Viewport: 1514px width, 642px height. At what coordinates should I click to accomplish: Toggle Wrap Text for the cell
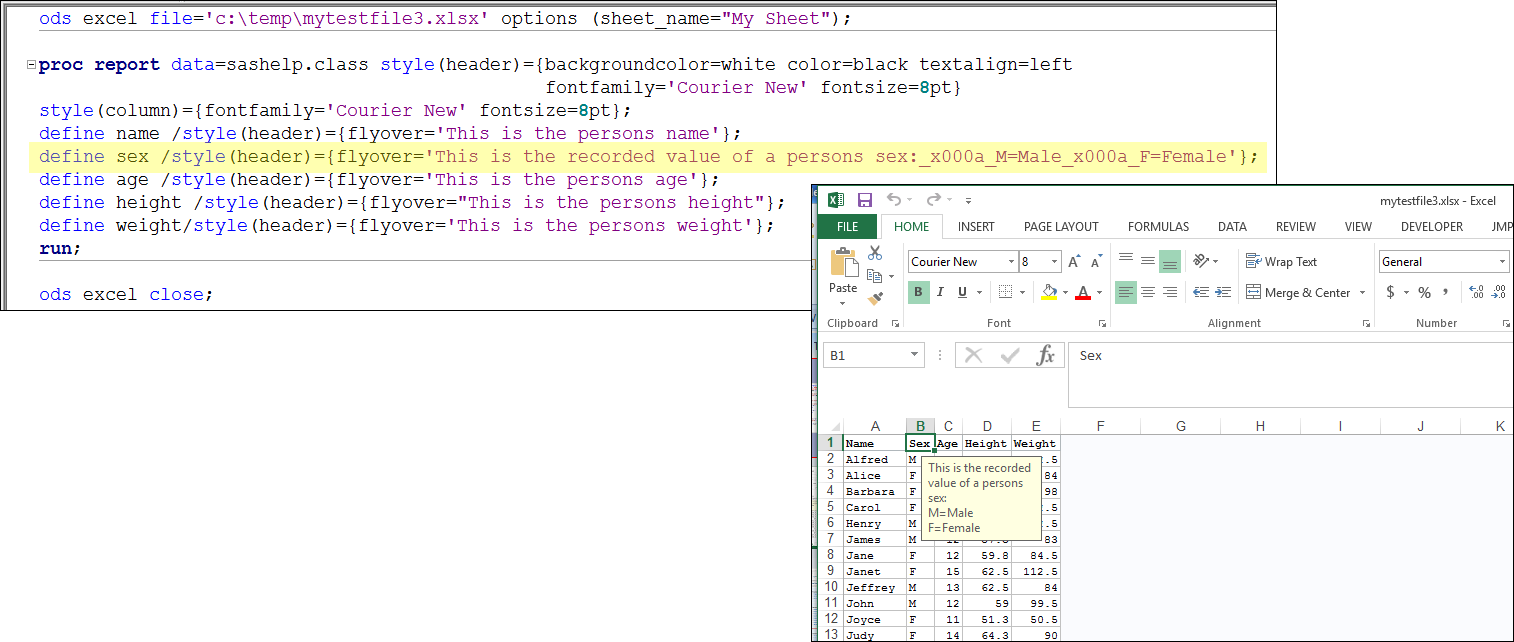(x=1281, y=262)
